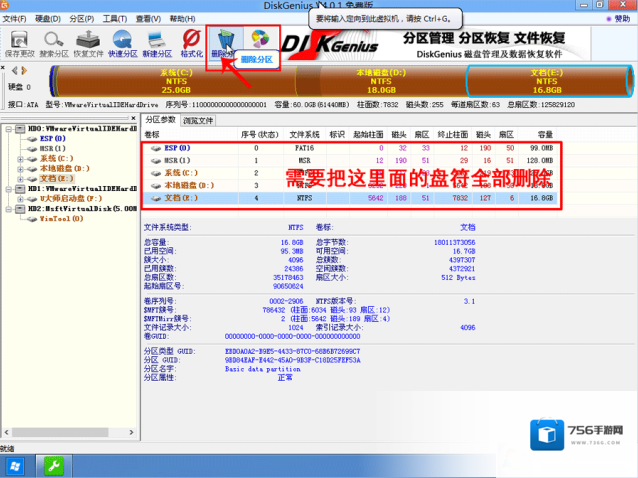Image resolution: width=638 pixels, height=478 pixels.
Task: Select U大师启动盘(F:) in the disk tree
Action: click(63, 198)
